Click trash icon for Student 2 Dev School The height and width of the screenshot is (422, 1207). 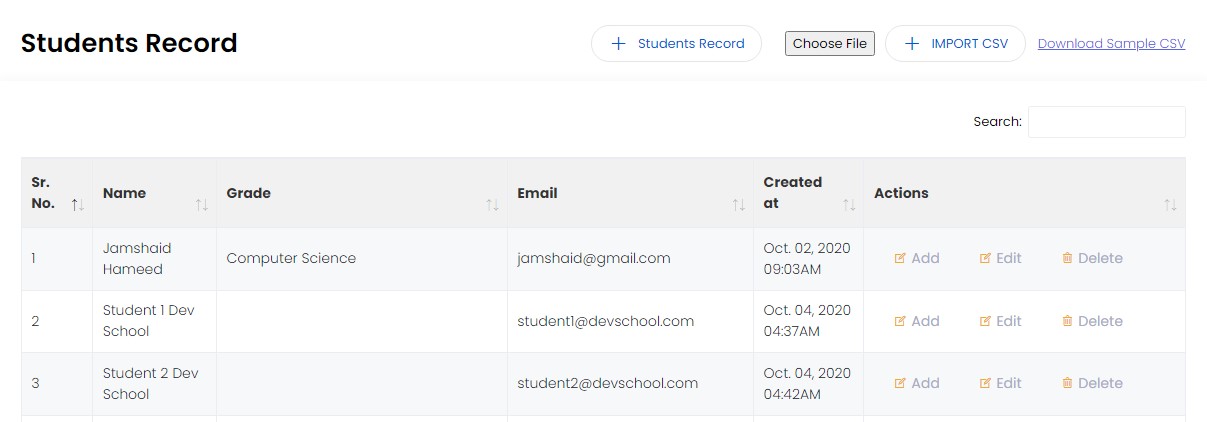(1067, 383)
